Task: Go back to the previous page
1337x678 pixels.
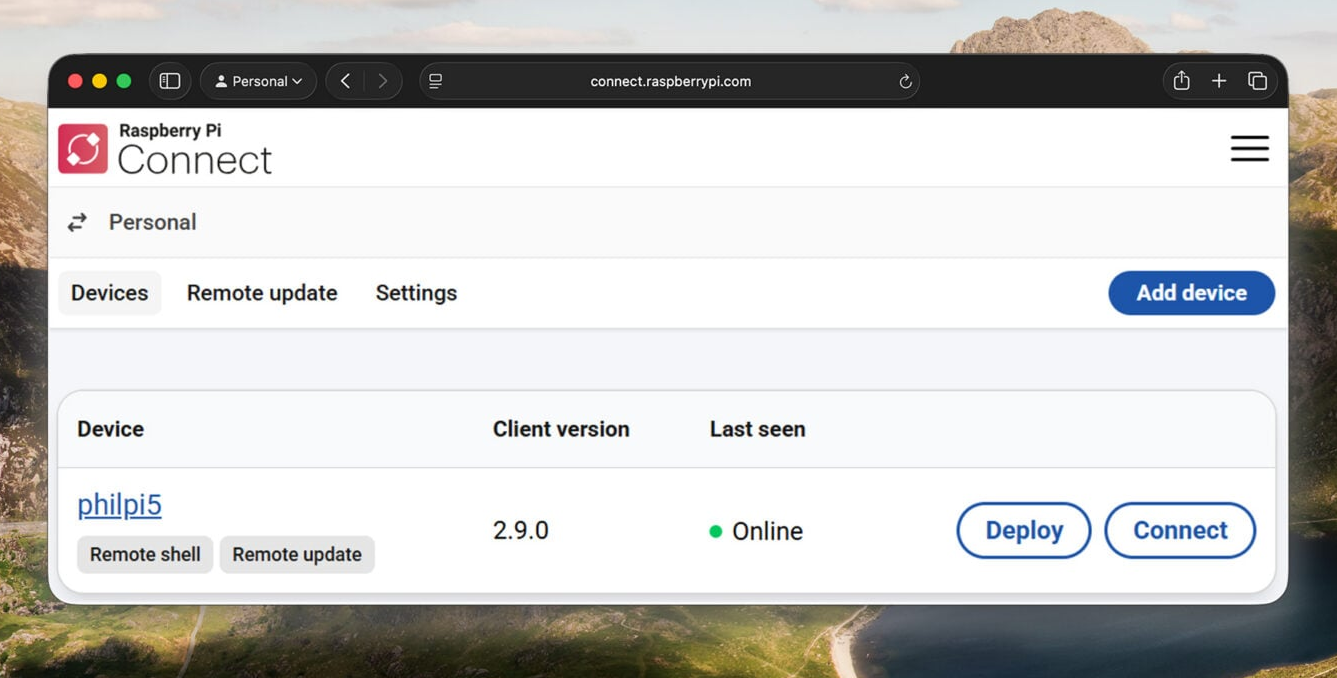Action: click(345, 81)
